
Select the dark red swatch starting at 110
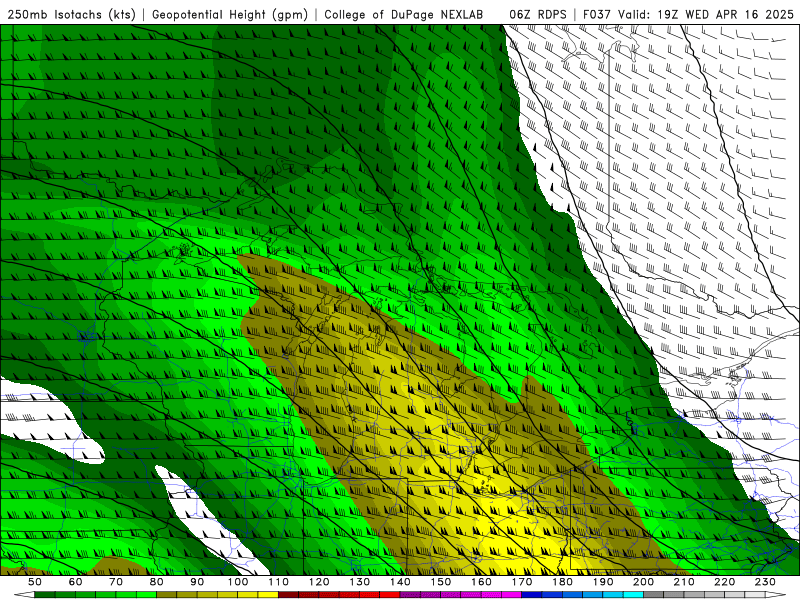[x=288, y=595]
